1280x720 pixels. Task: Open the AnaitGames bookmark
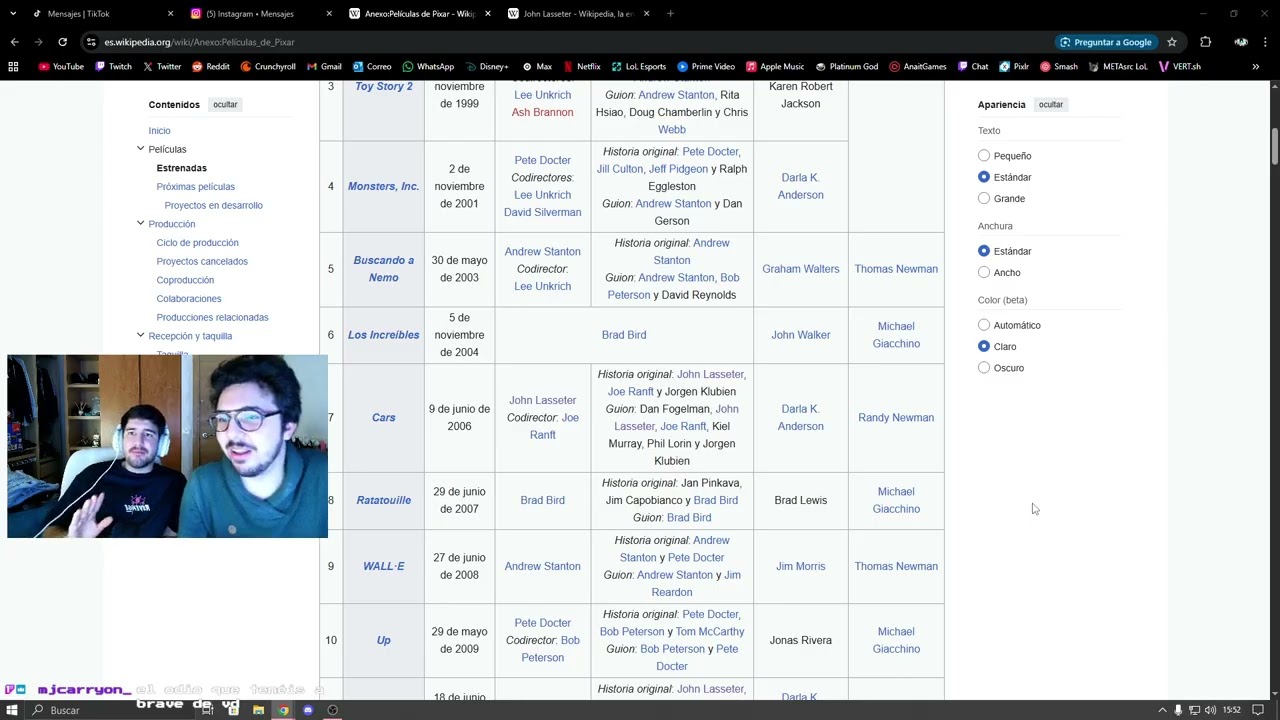917,66
